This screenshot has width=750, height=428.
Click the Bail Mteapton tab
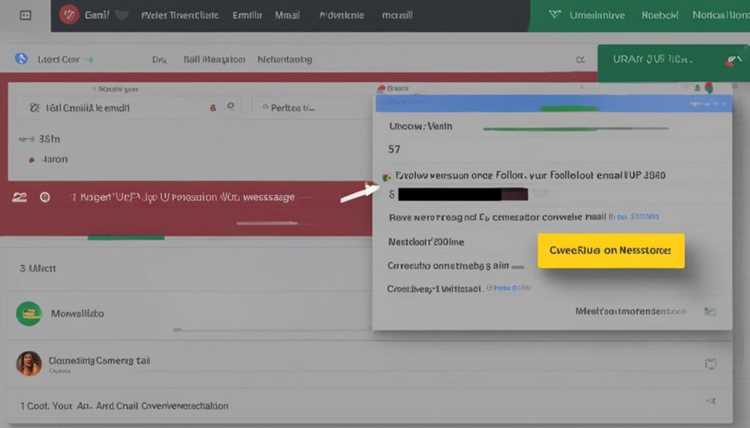(214, 60)
